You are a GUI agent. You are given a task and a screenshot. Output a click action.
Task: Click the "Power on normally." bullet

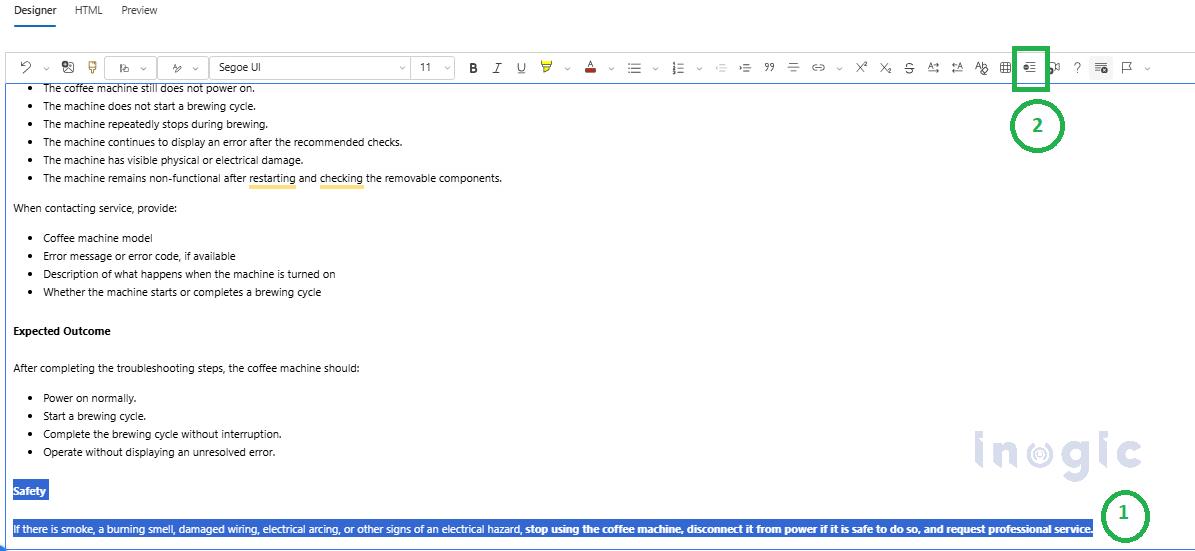tap(89, 398)
